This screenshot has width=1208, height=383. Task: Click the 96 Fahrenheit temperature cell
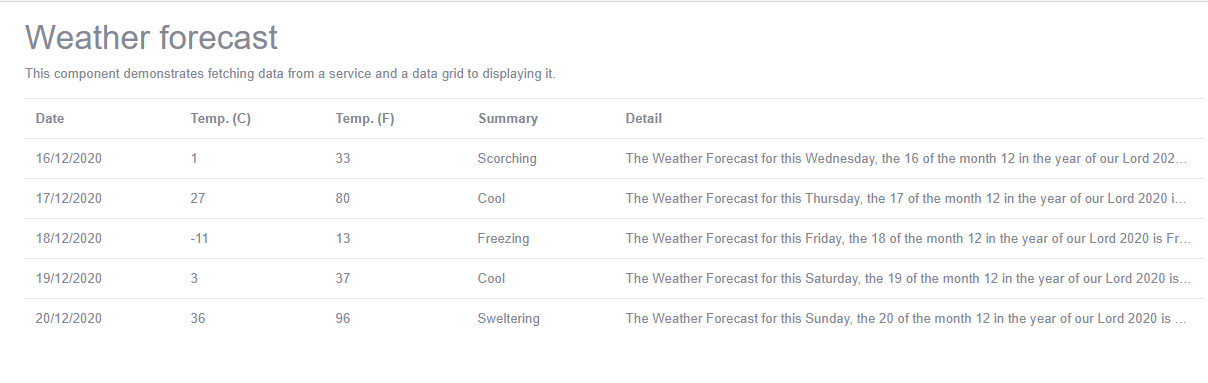click(343, 318)
